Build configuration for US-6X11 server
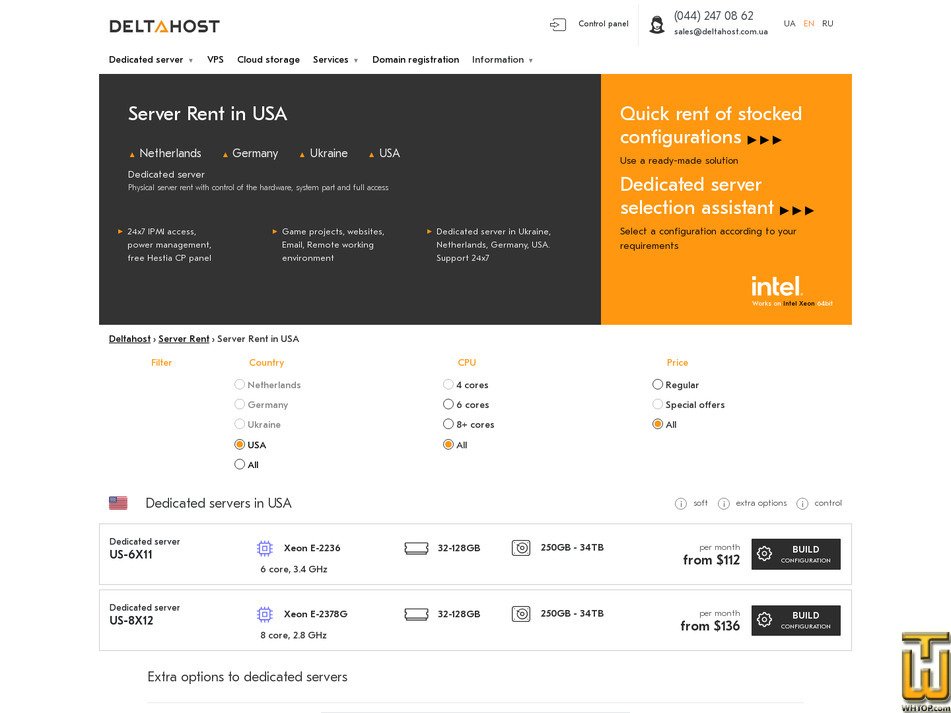This screenshot has width=951, height=713. click(x=796, y=554)
